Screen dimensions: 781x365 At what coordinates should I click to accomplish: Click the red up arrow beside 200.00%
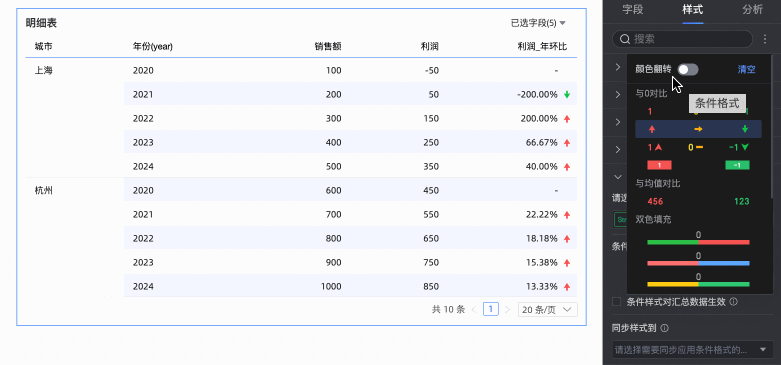point(567,119)
